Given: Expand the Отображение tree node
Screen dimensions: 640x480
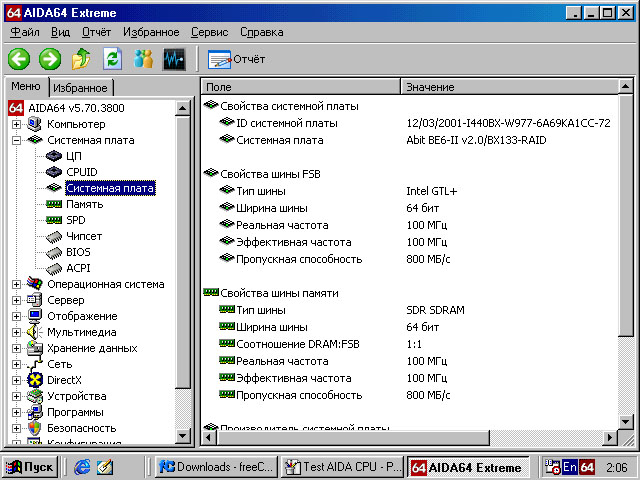Looking at the screenshot, I should pos(16,316).
